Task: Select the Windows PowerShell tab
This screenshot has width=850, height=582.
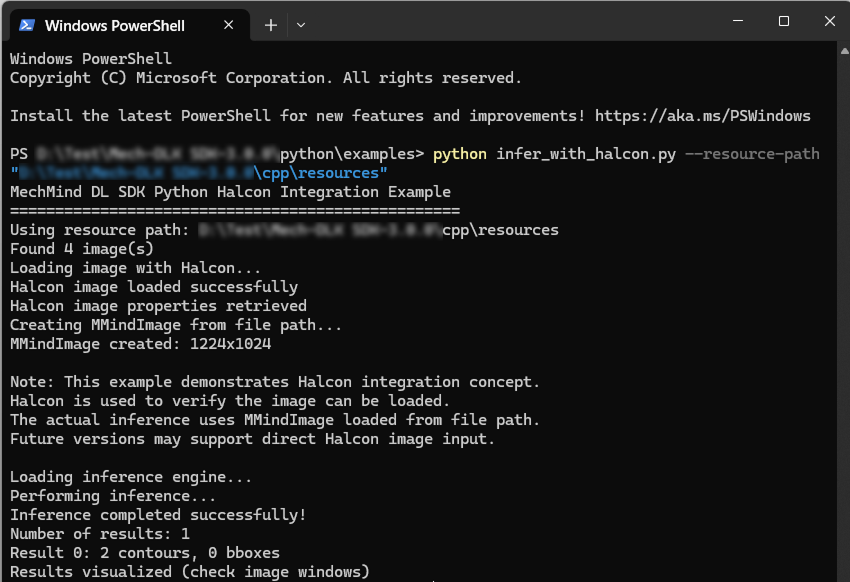Action: point(130,25)
